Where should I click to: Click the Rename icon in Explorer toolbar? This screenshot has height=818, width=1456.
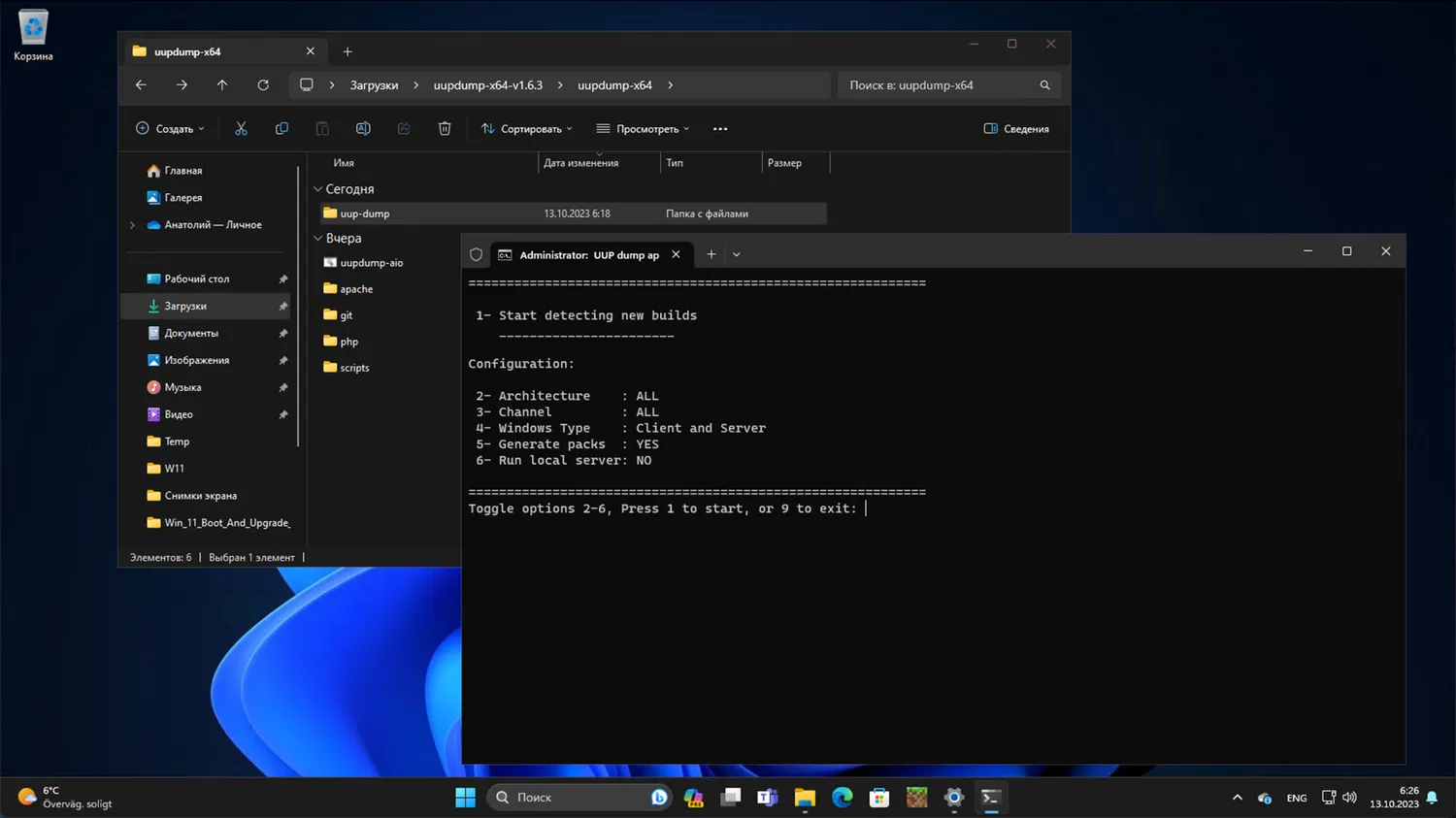click(x=363, y=128)
